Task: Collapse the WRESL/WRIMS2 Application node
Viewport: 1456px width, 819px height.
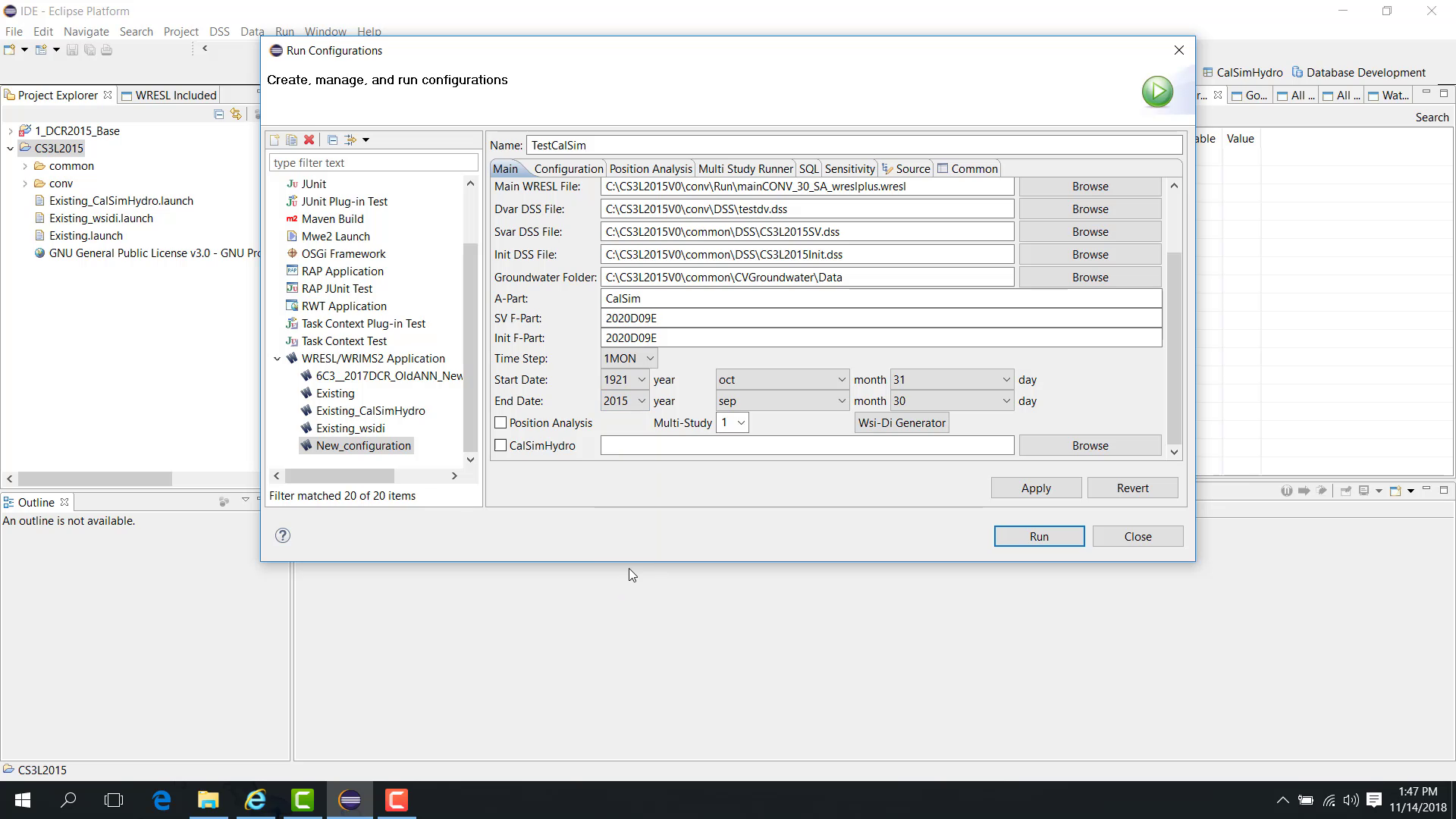Action: point(278,359)
